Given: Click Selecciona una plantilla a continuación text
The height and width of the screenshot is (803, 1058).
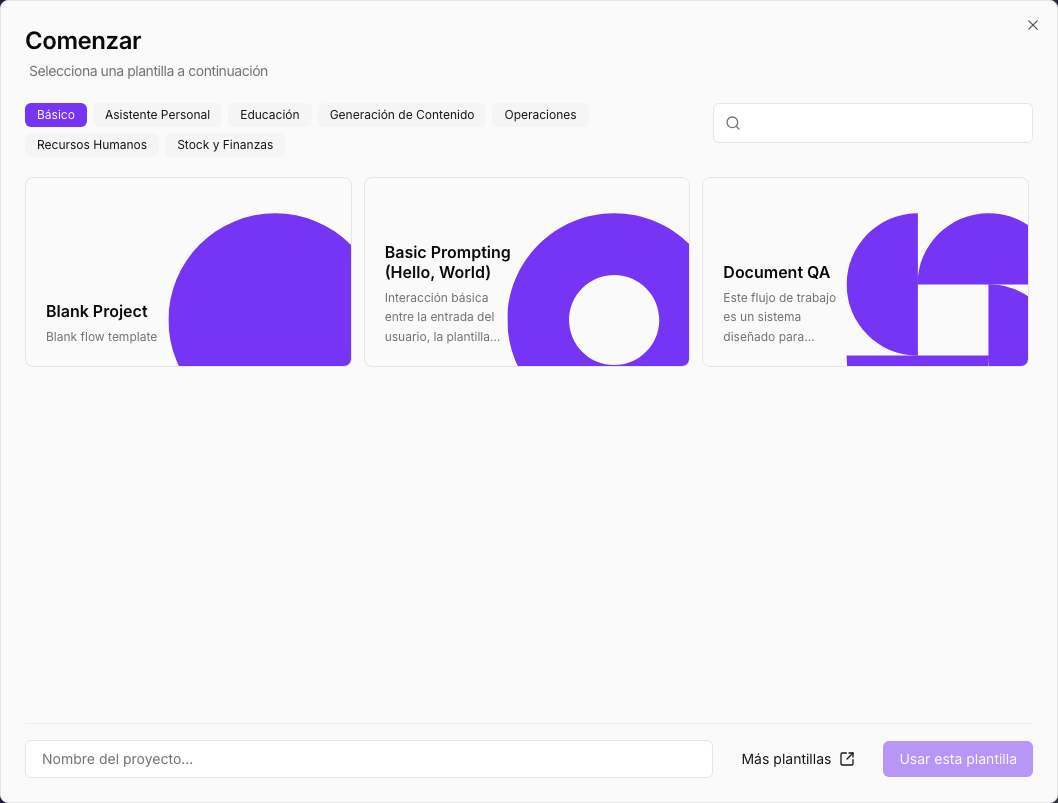Looking at the screenshot, I should pos(148,72).
